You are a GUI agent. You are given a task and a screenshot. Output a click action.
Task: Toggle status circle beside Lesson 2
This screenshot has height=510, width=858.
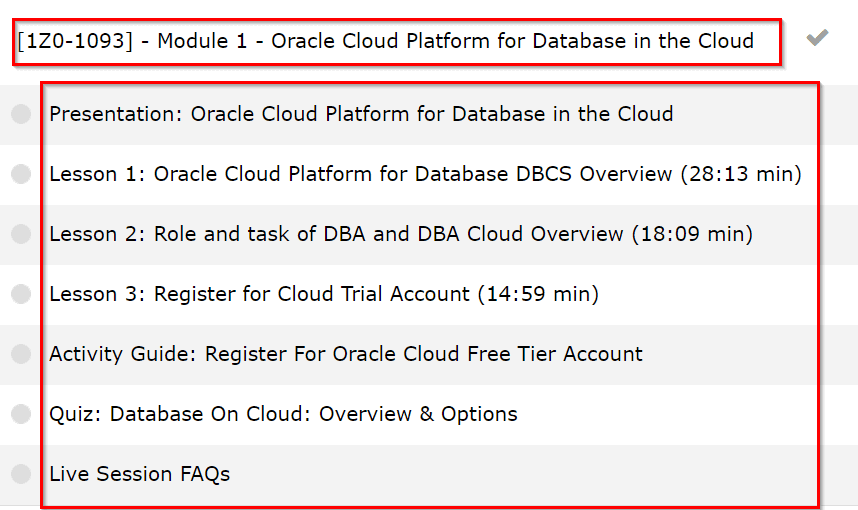click(21, 234)
